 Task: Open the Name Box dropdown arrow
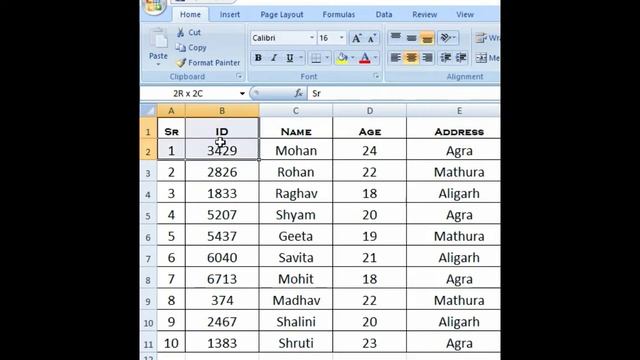pyautogui.click(x=242, y=93)
